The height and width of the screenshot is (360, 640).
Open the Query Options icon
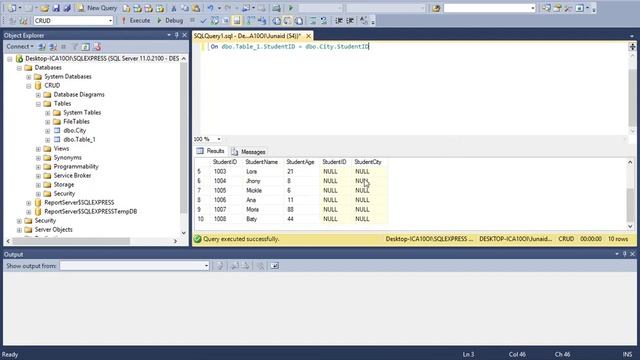[x=225, y=20]
